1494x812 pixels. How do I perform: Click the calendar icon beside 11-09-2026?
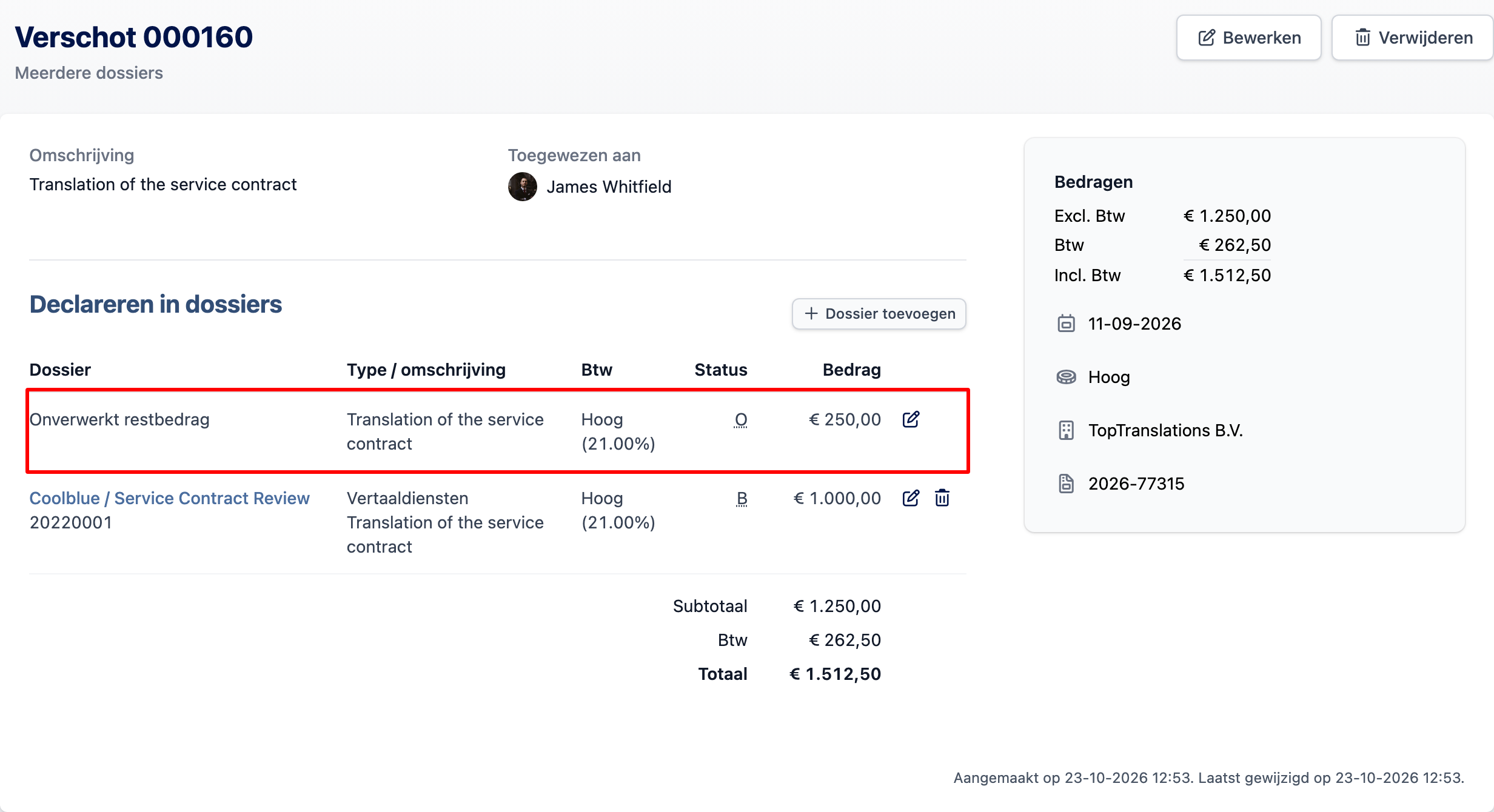(x=1066, y=324)
